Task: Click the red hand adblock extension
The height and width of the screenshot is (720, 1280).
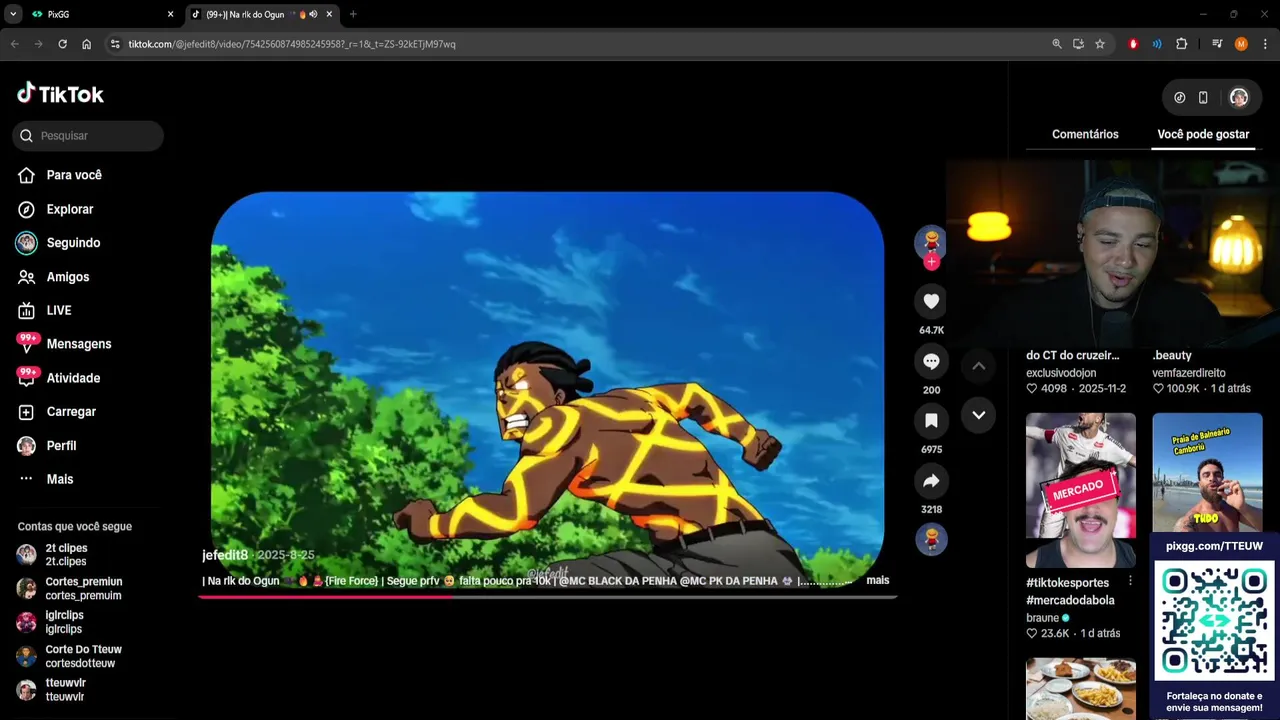Action: (1133, 44)
